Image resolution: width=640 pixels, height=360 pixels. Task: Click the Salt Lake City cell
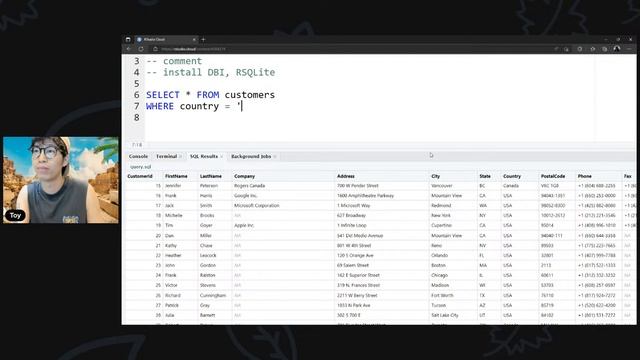pyautogui.click(x=445, y=316)
